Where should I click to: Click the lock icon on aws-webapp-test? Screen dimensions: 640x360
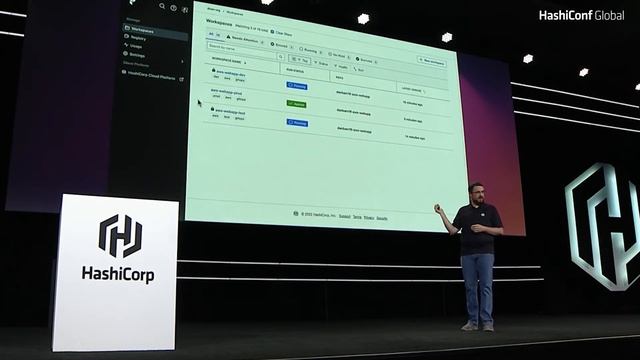pyautogui.click(x=212, y=109)
